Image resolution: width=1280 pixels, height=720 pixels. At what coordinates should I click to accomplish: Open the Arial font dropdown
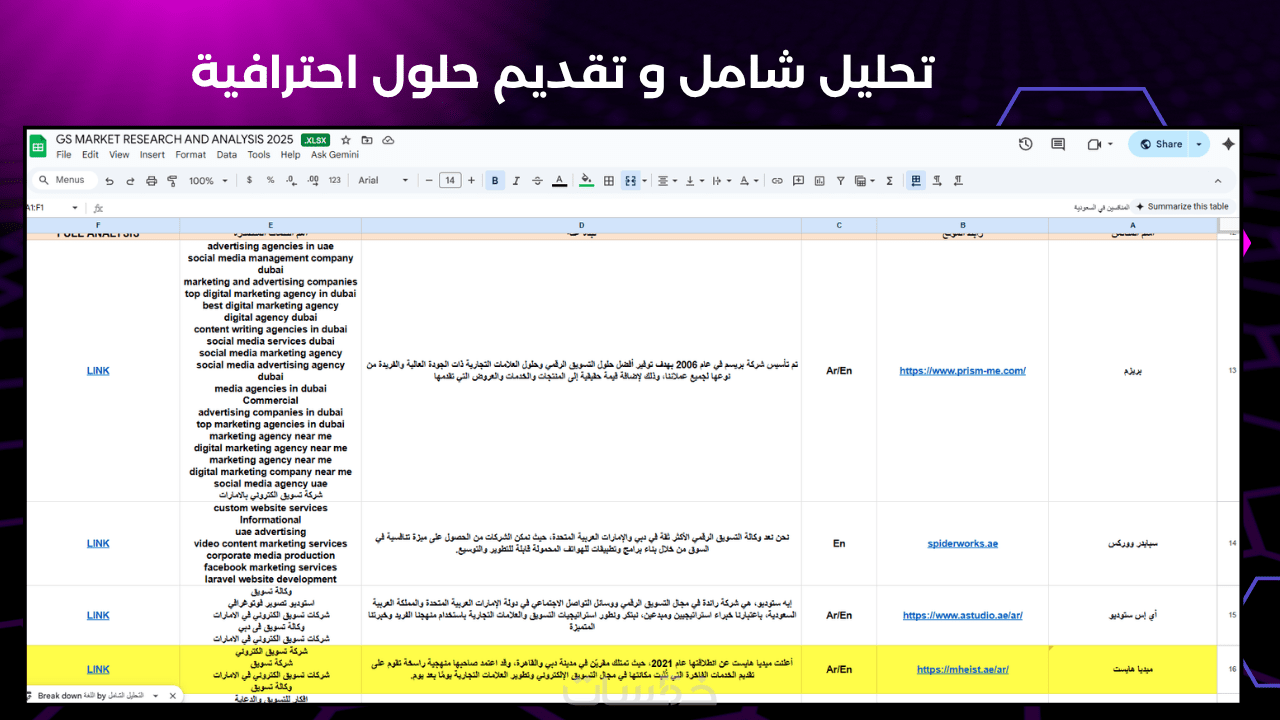pyautogui.click(x=384, y=181)
